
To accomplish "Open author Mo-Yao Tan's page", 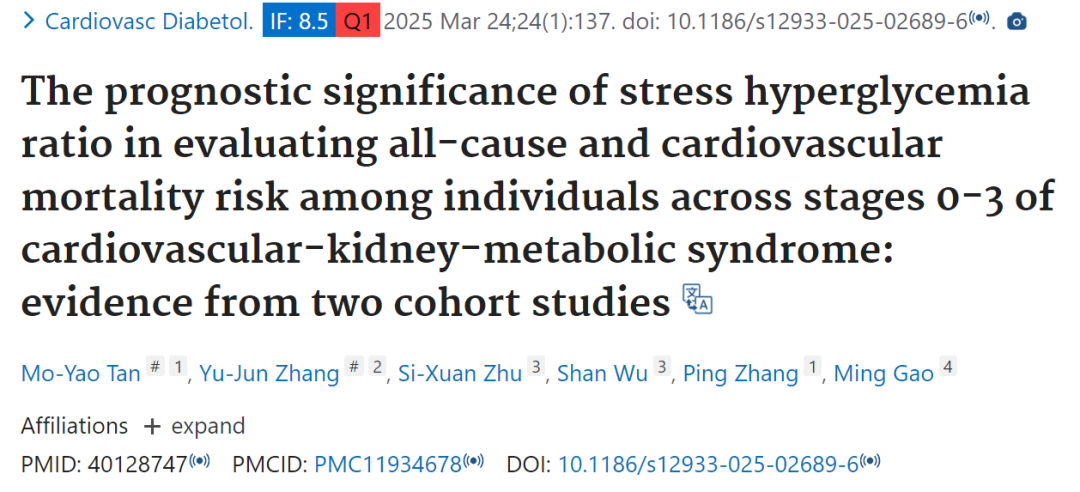I will 81,373.
